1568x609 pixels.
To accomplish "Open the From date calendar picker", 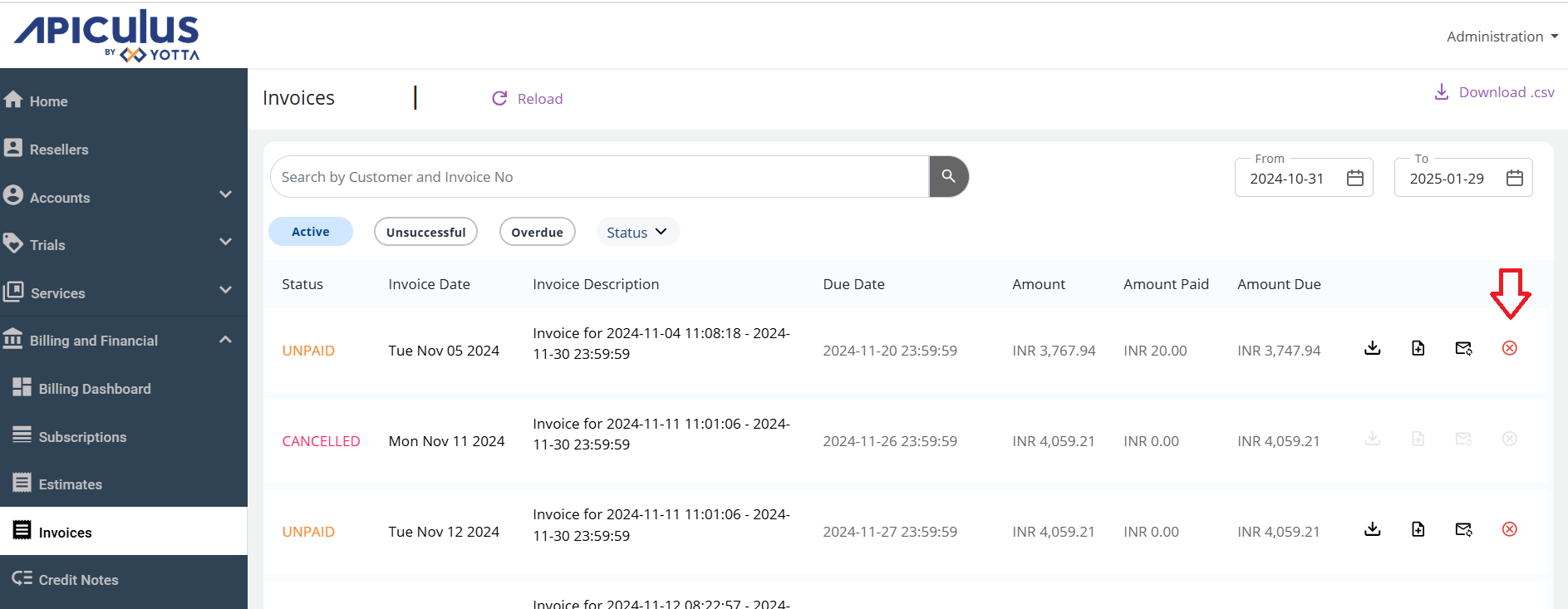I will (x=1354, y=178).
